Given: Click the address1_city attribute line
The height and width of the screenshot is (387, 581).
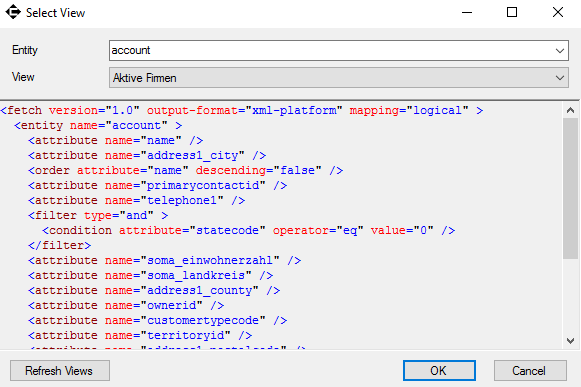Looking at the screenshot, I should 147,156.
